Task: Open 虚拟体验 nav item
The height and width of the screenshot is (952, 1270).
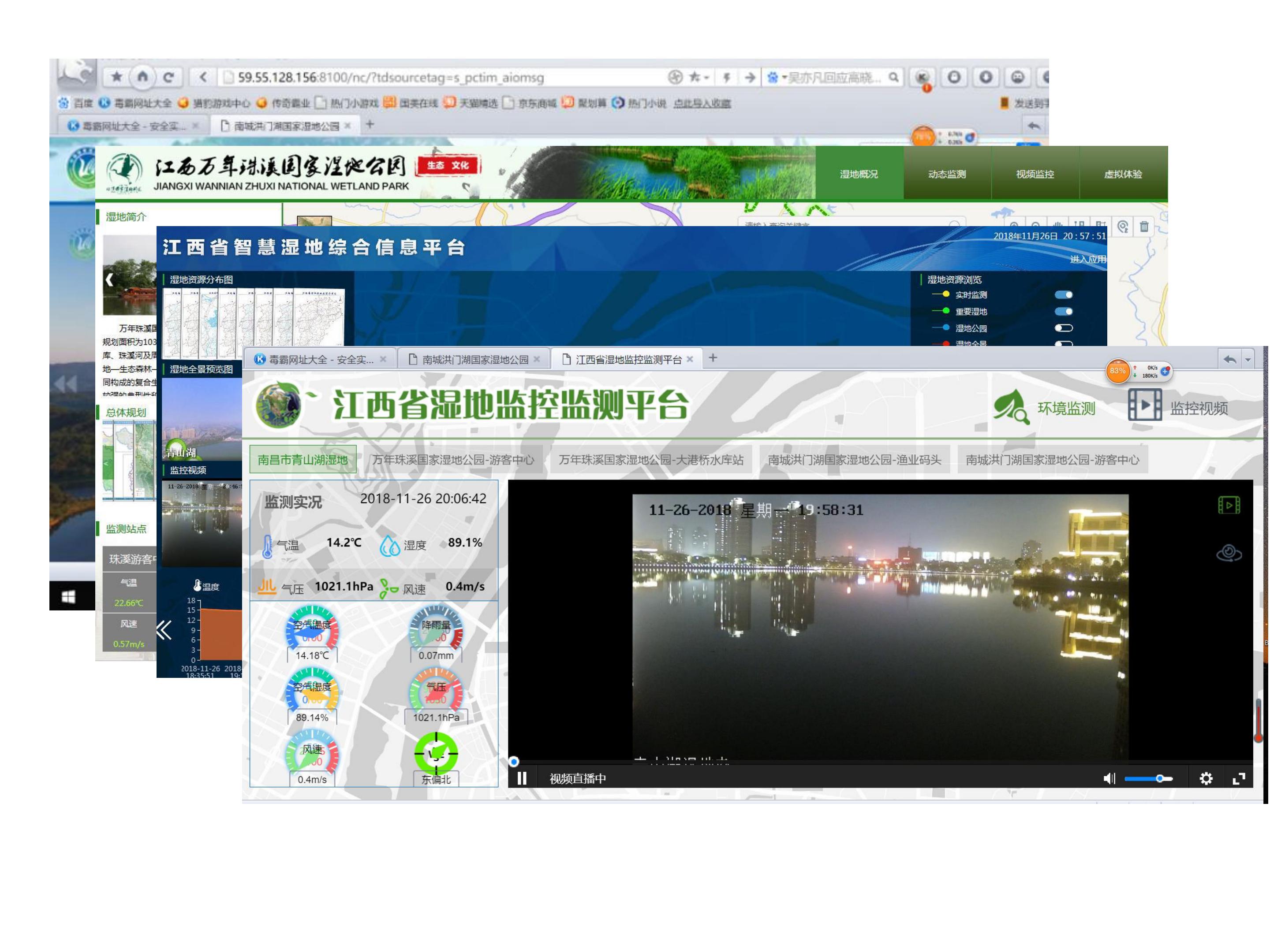Action: pos(1123,174)
